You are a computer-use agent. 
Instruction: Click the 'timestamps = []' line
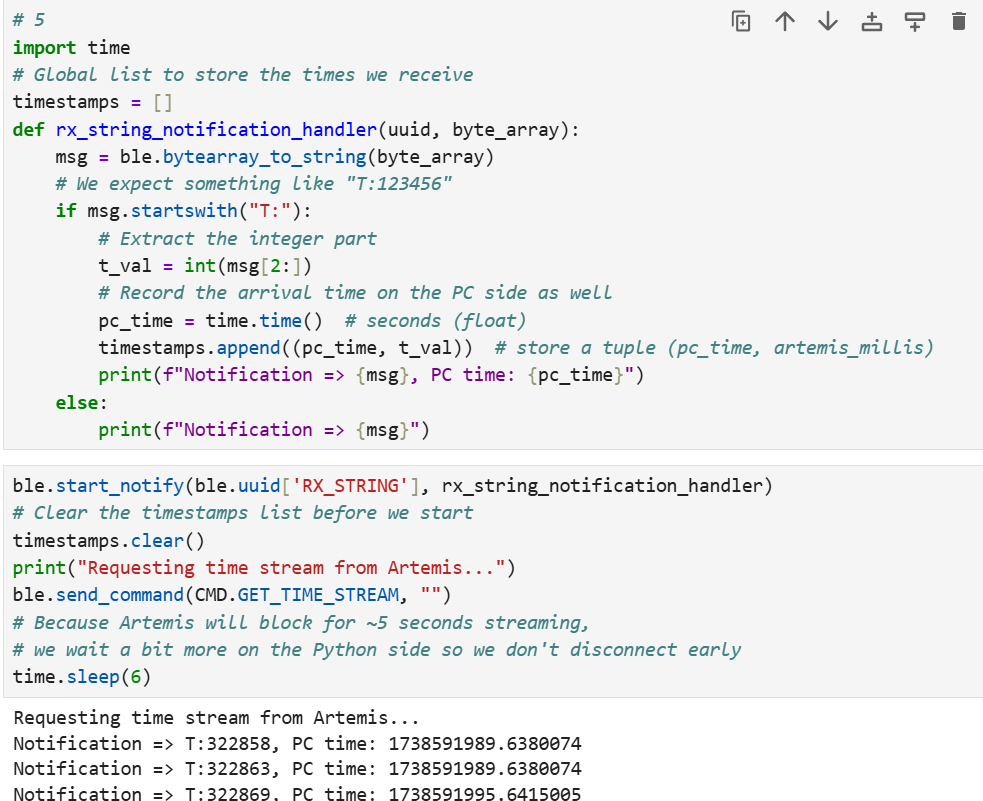[92, 102]
